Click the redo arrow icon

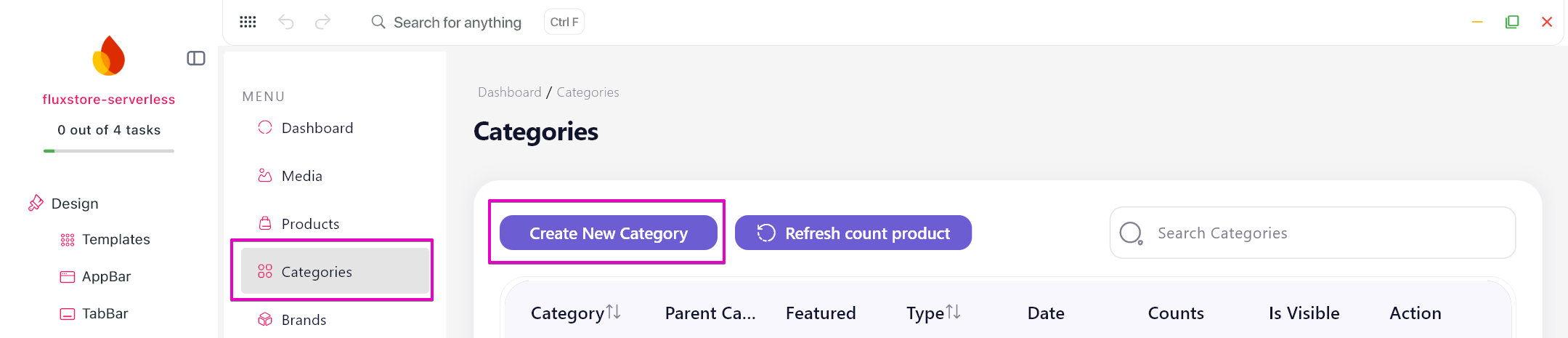(323, 22)
